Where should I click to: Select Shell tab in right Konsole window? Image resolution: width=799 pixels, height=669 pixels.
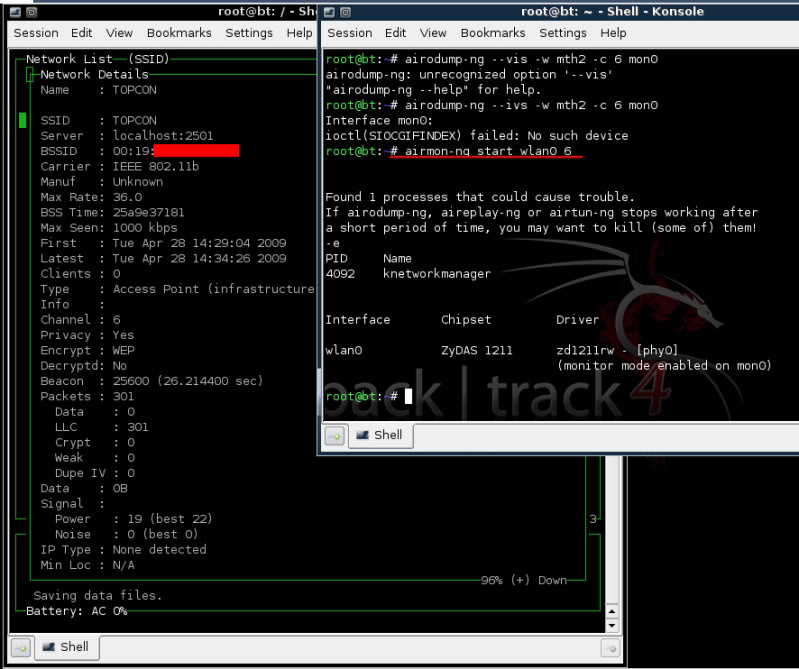pos(378,435)
